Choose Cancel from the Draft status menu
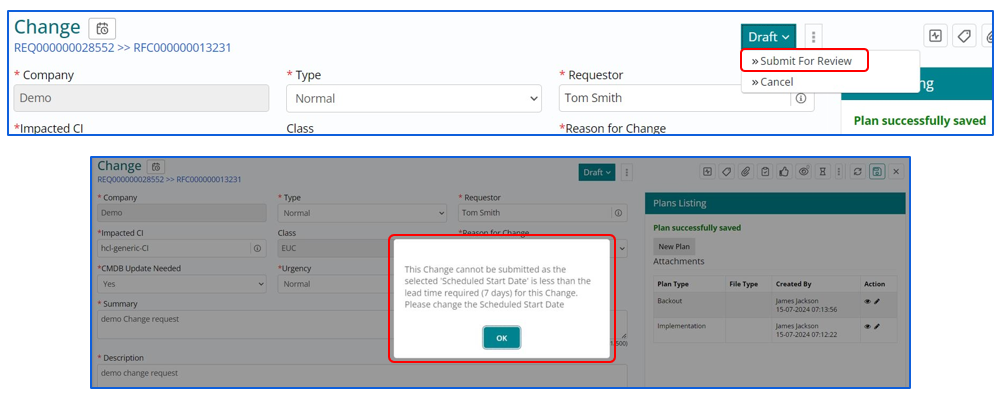The width and height of the screenshot is (996, 399). pos(772,82)
